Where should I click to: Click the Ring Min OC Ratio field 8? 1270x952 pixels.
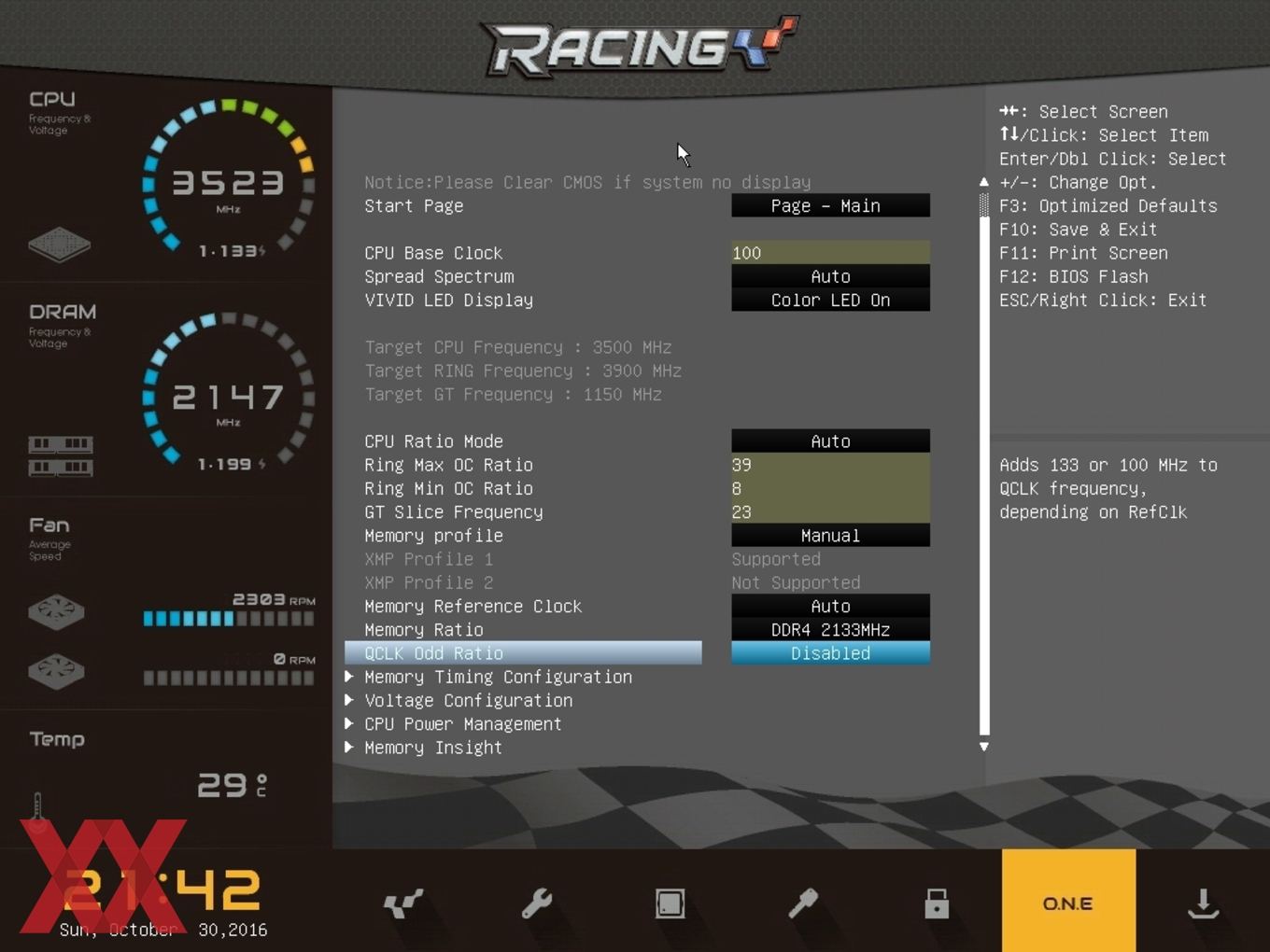pos(830,488)
